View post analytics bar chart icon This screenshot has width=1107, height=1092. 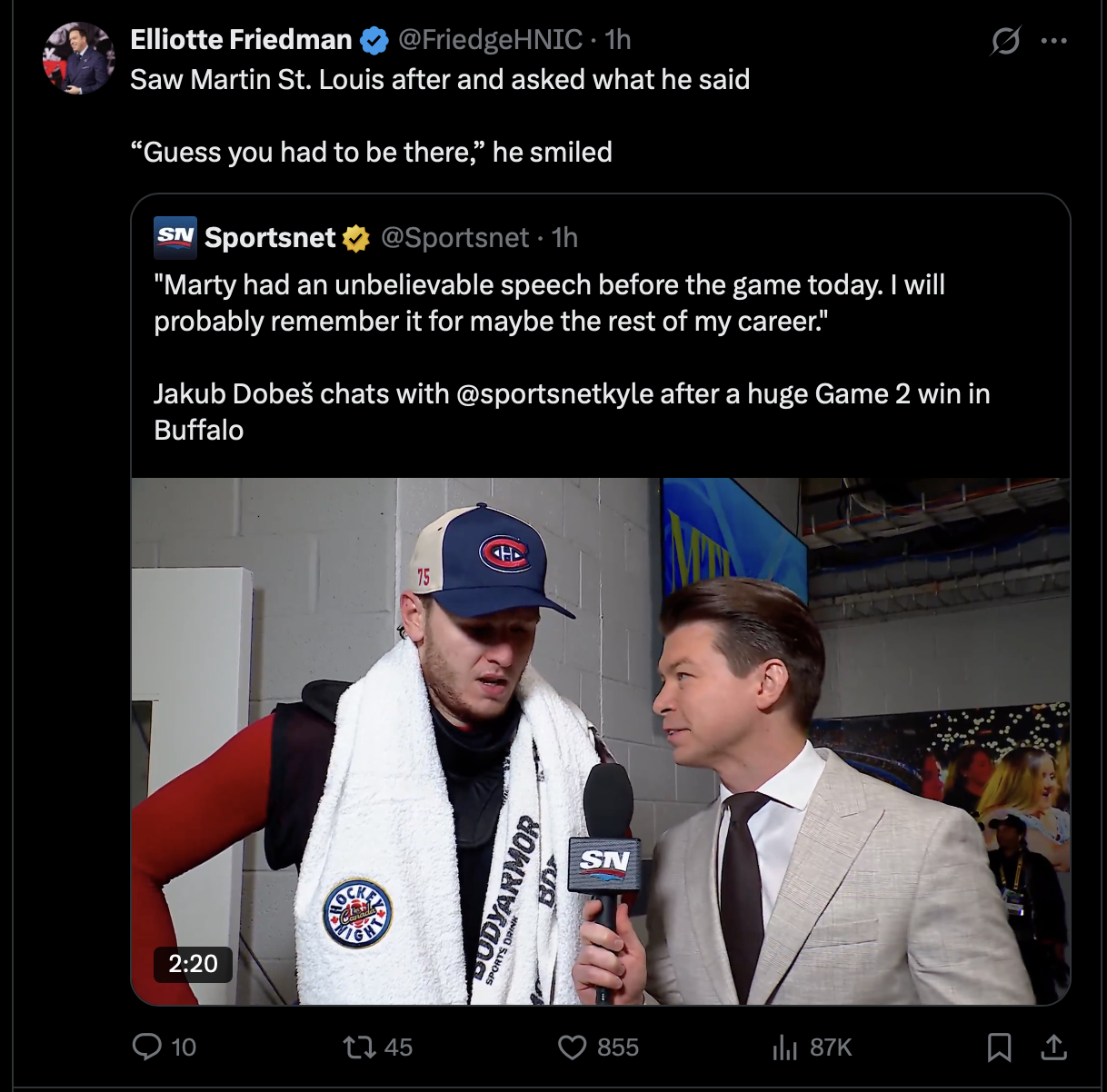pos(784,1047)
